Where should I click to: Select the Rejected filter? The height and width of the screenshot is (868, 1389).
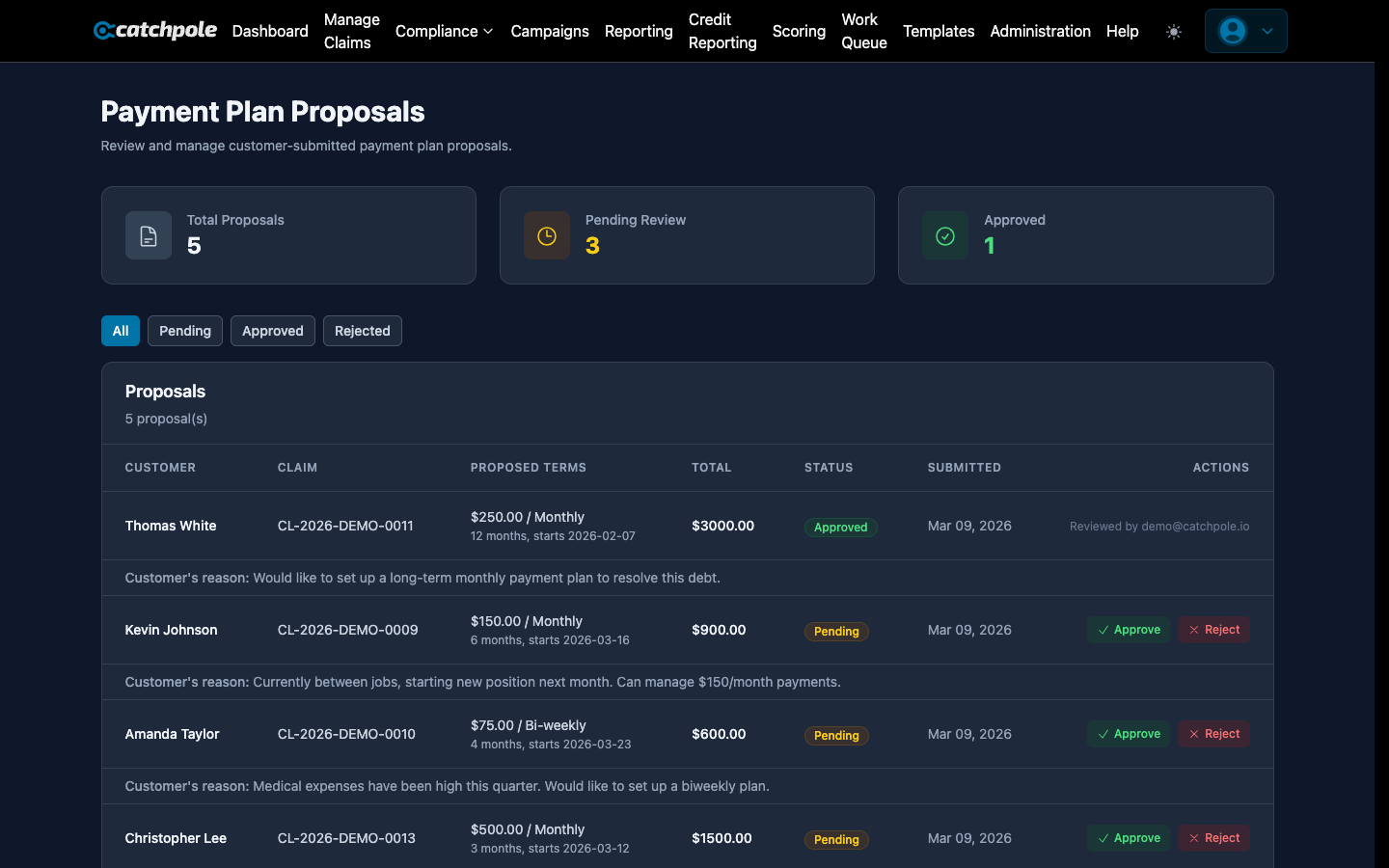(x=362, y=331)
